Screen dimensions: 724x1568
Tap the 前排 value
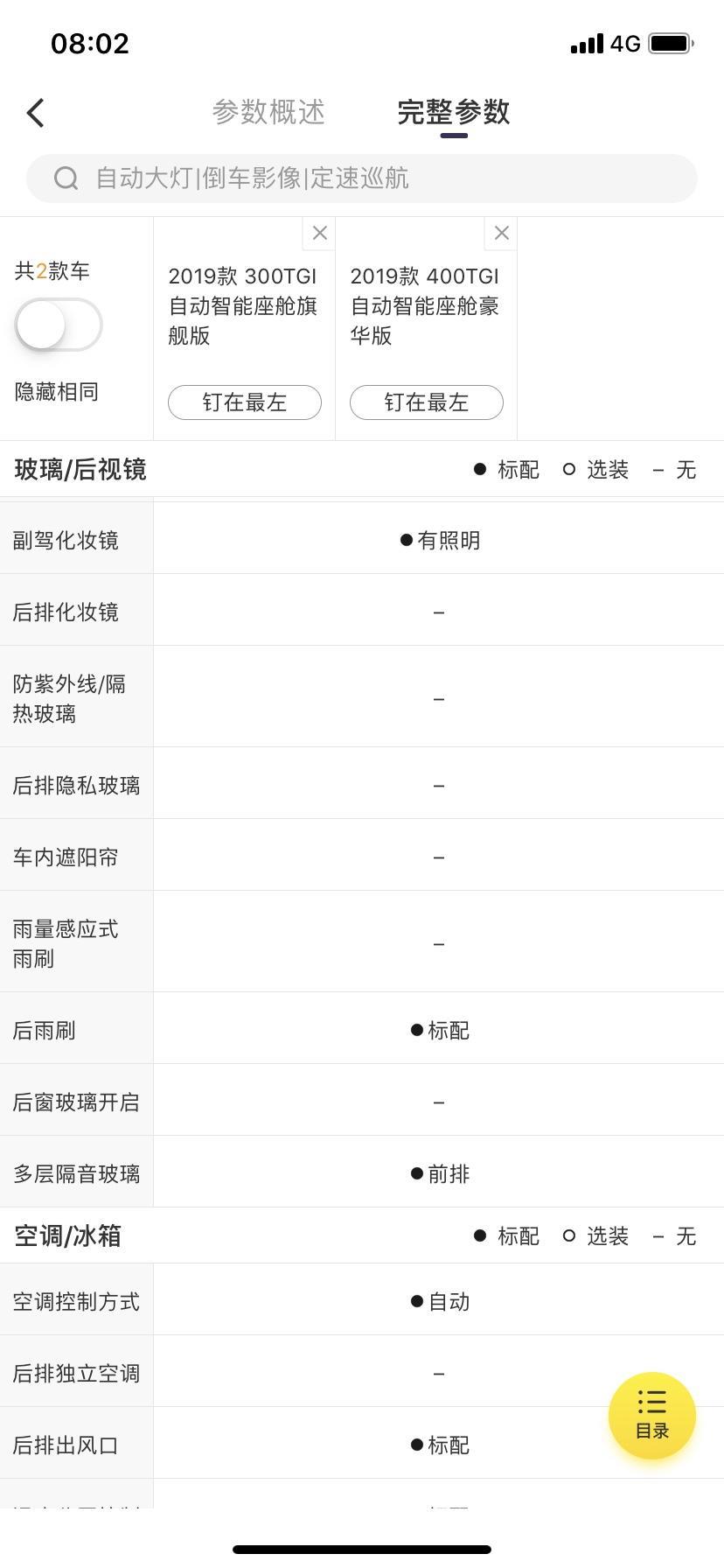pyautogui.click(x=440, y=1174)
